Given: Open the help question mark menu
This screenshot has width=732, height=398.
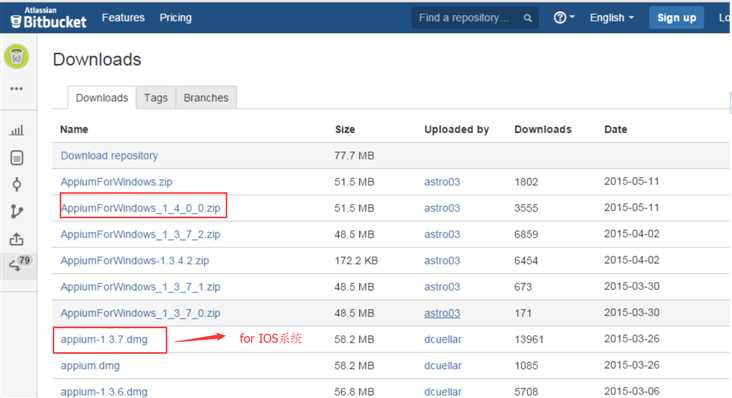Looking at the screenshot, I should (563, 18).
